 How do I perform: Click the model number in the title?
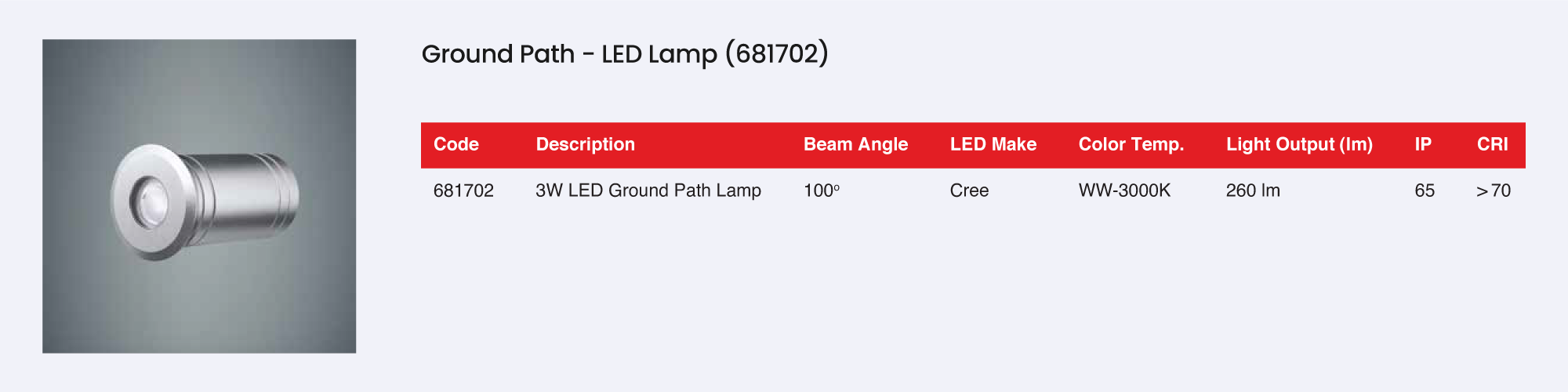[776, 54]
